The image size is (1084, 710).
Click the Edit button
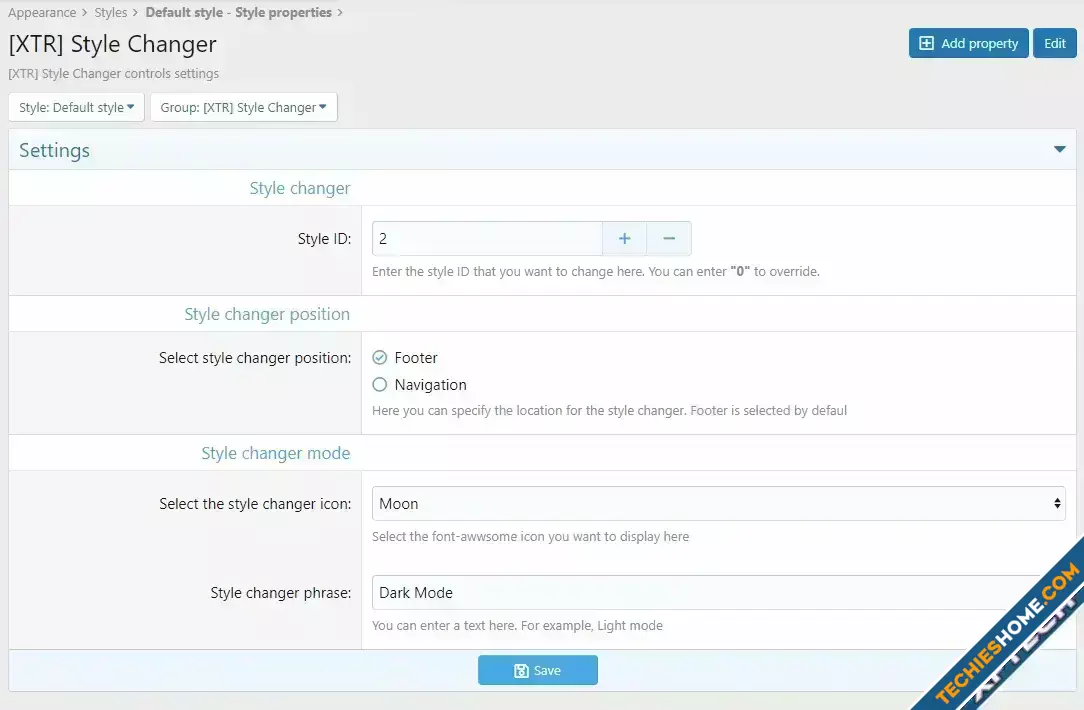pos(1054,44)
